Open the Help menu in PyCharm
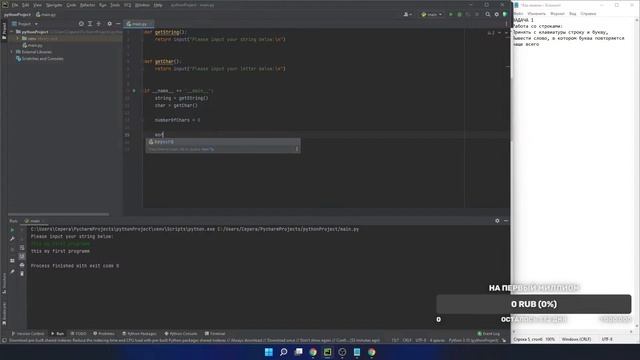Image resolution: width=640 pixels, height=360 pixels. click(158, 5)
